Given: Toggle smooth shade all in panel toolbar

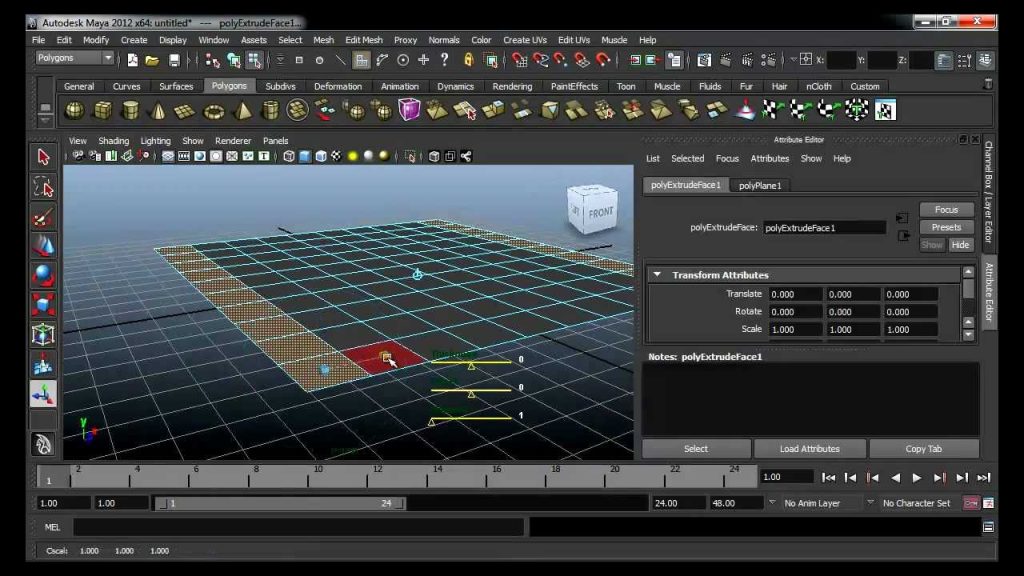Looking at the screenshot, I should pos(305,156).
